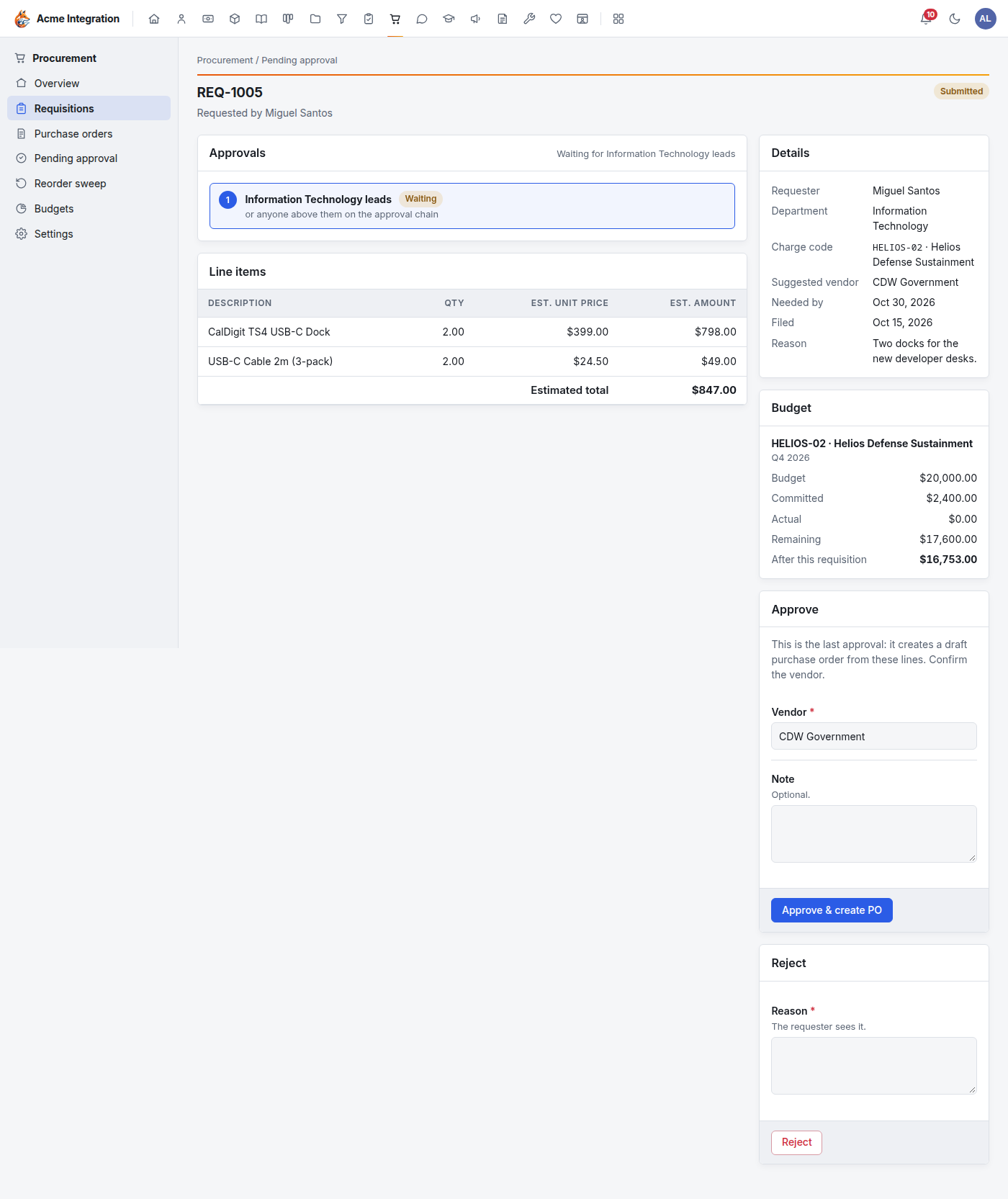Click the $798.00 amount cell
The height and width of the screenshot is (1199, 1008).
715,332
